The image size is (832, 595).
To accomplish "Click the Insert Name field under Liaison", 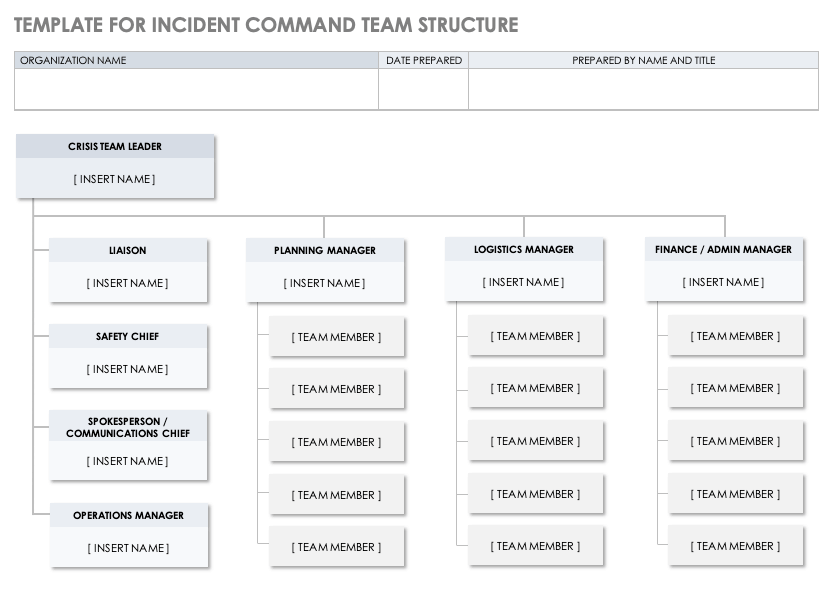I will tap(128, 284).
